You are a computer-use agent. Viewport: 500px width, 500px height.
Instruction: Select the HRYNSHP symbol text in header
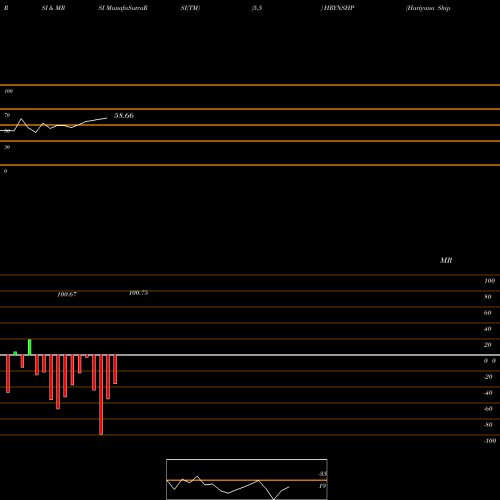pyautogui.click(x=337, y=8)
